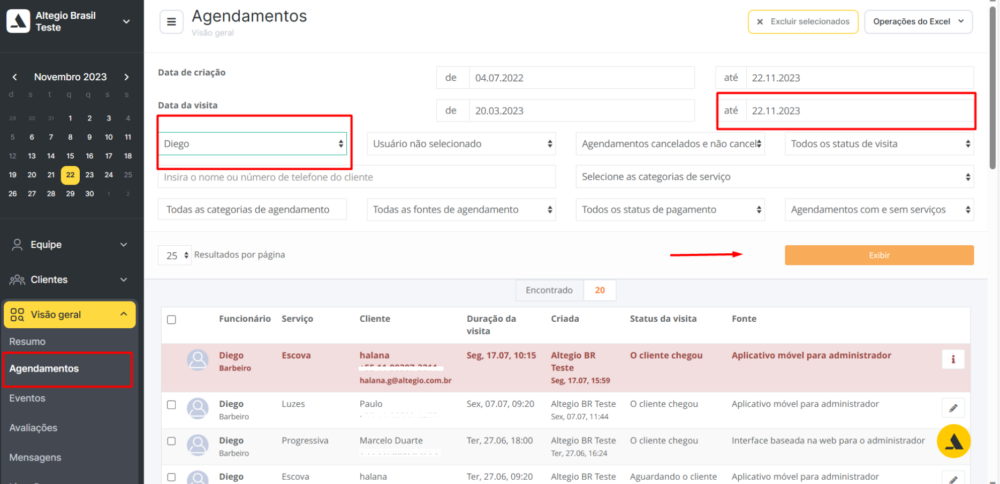
Task: Click Diego avatar in the Paulo row
Action: (x=198, y=409)
